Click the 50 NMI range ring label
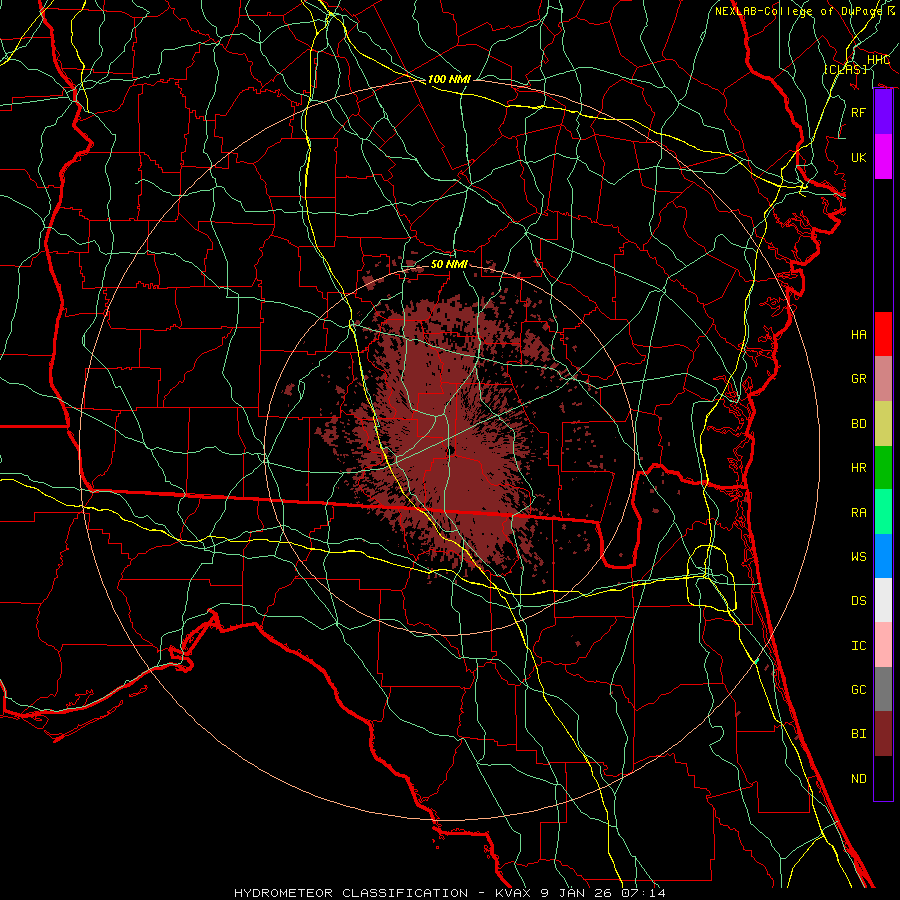900x900 pixels. click(449, 264)
